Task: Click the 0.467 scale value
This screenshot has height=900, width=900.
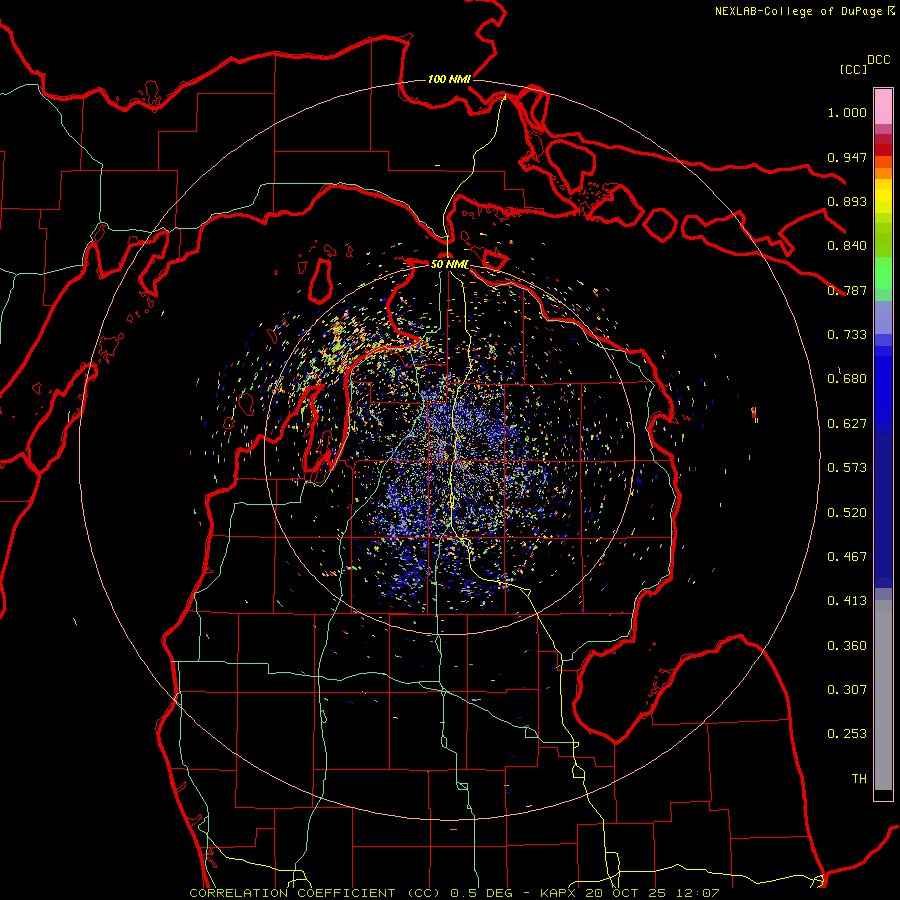Action: [x=847, y=557]
